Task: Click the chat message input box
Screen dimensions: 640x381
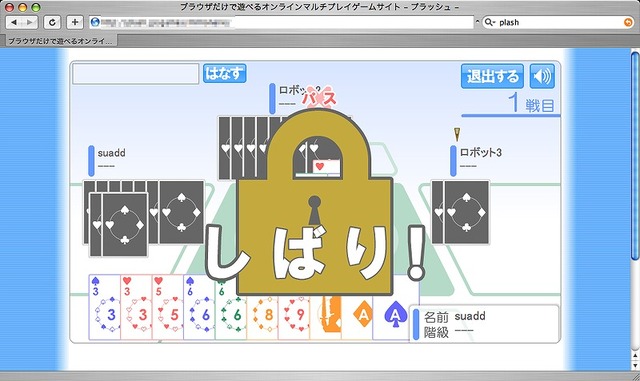Action: click(x=136, y=74)
